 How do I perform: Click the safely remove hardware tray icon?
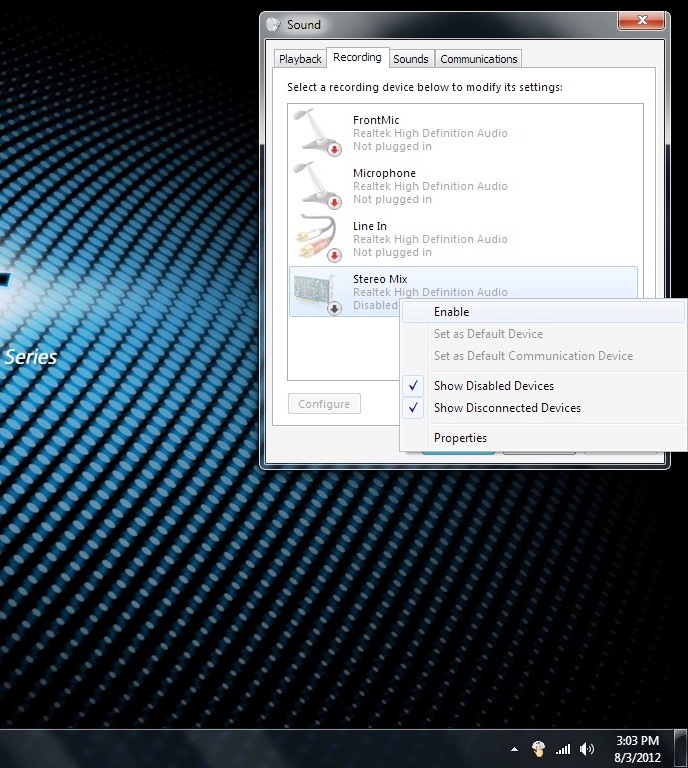tap(538, 748)
